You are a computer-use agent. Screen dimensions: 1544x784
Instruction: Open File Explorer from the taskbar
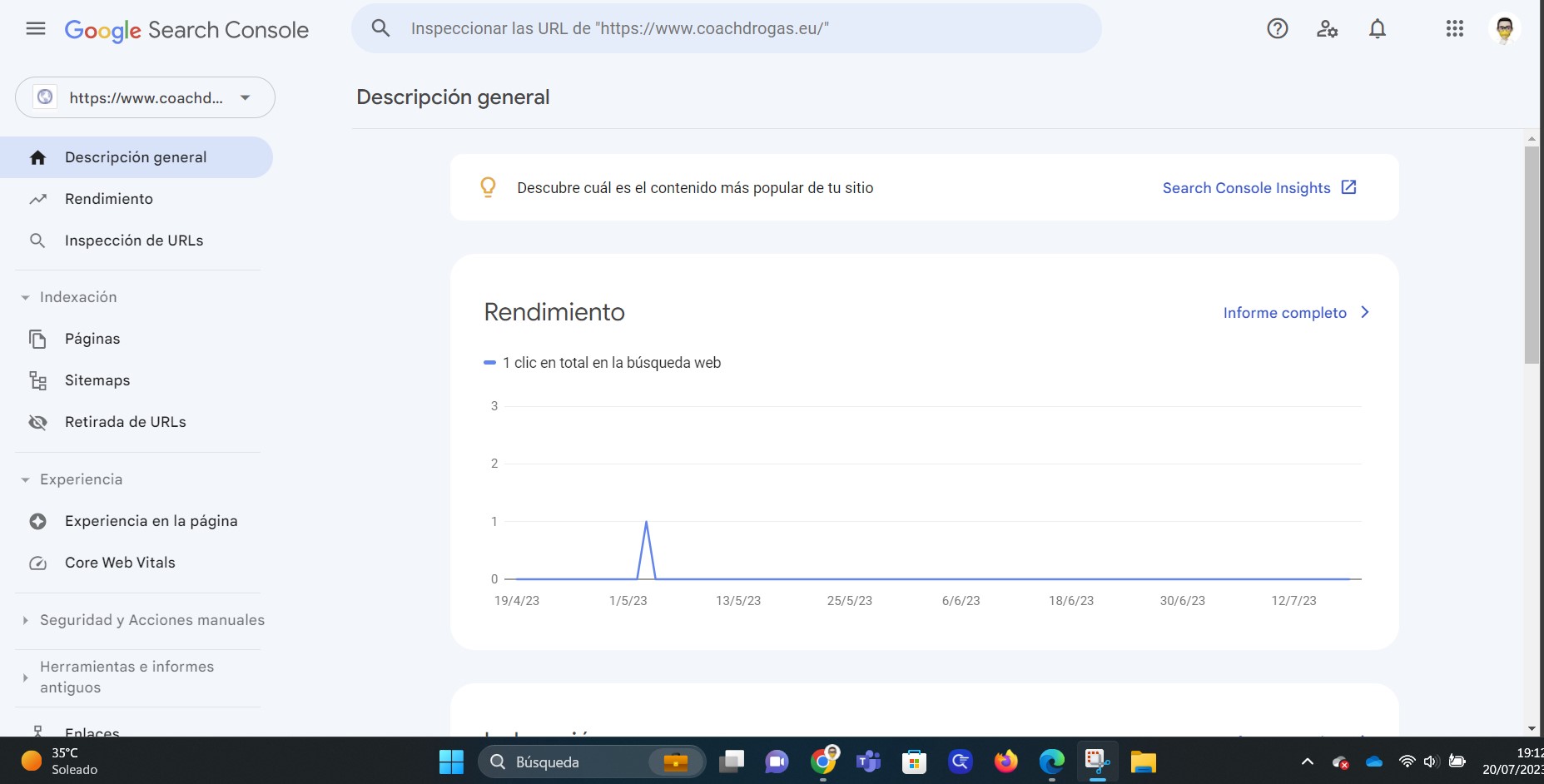coord(1143,762)
